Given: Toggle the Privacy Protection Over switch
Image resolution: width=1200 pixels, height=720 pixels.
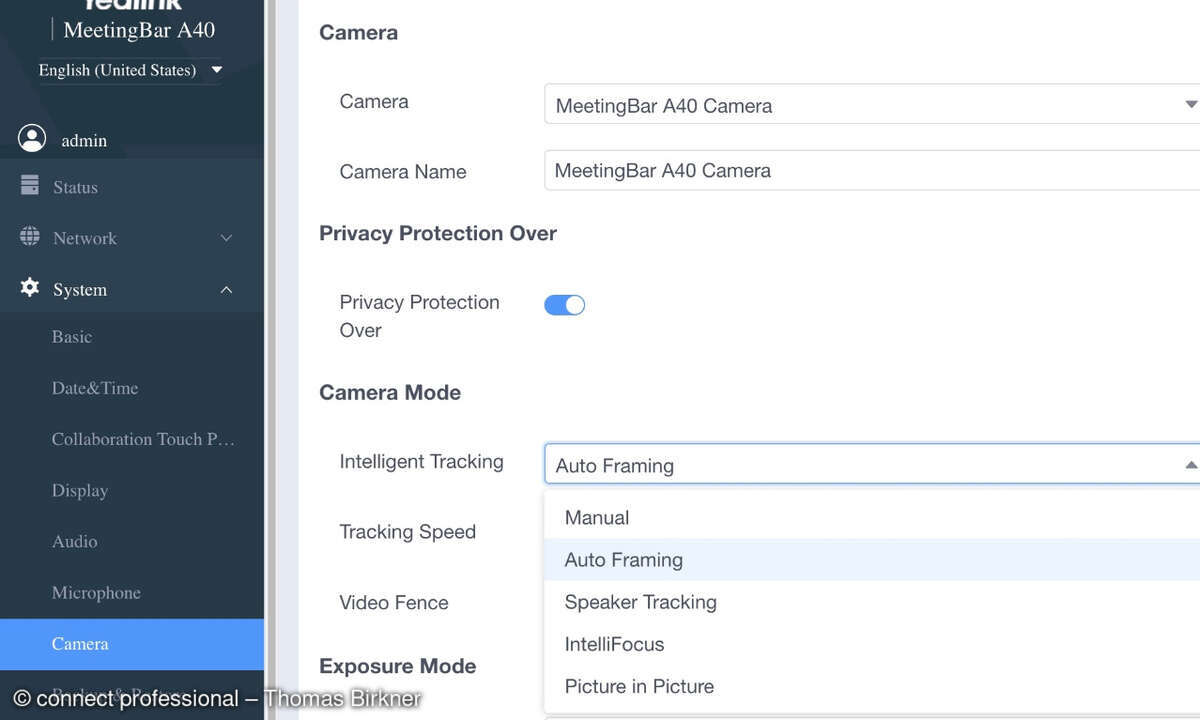Looking at the screenshot, I should [564, 305].
